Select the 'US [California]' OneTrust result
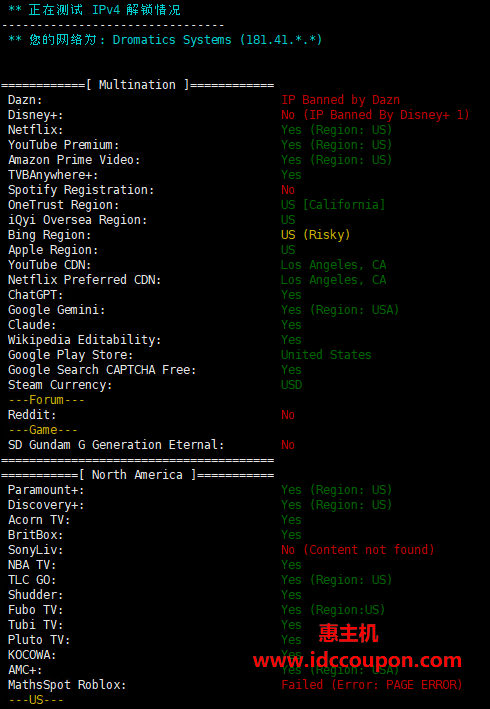 click(x=333, y=205)
